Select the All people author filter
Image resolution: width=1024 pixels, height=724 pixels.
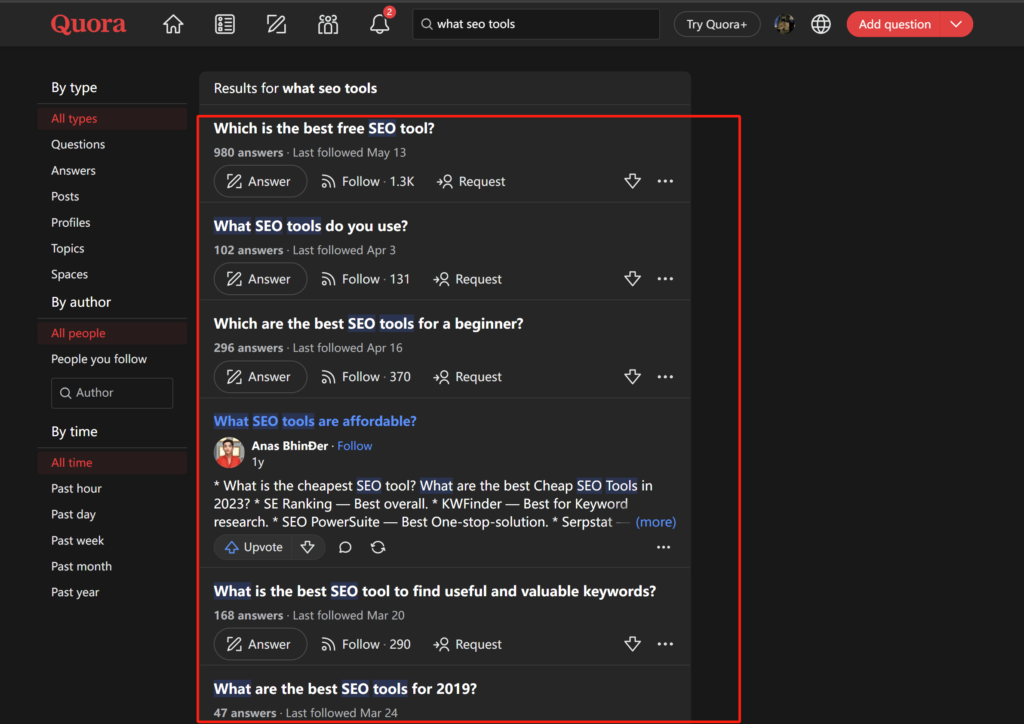pos(112,333)
